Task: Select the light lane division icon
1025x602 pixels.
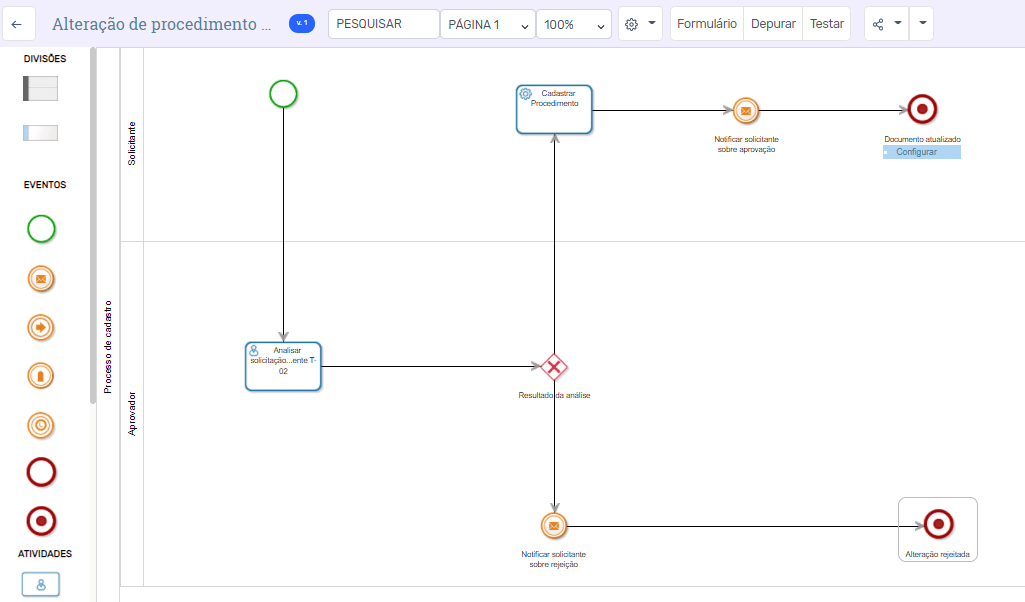Action: (x=39, y=131)
